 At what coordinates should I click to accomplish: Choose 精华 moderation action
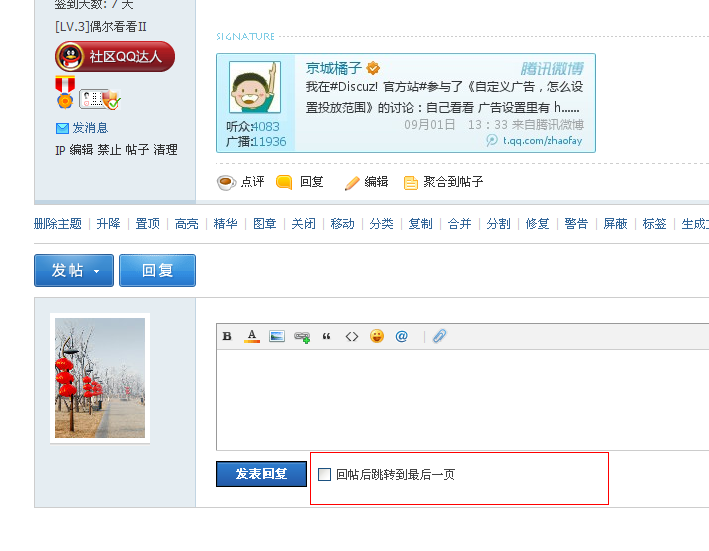click(x=225, y=224)
